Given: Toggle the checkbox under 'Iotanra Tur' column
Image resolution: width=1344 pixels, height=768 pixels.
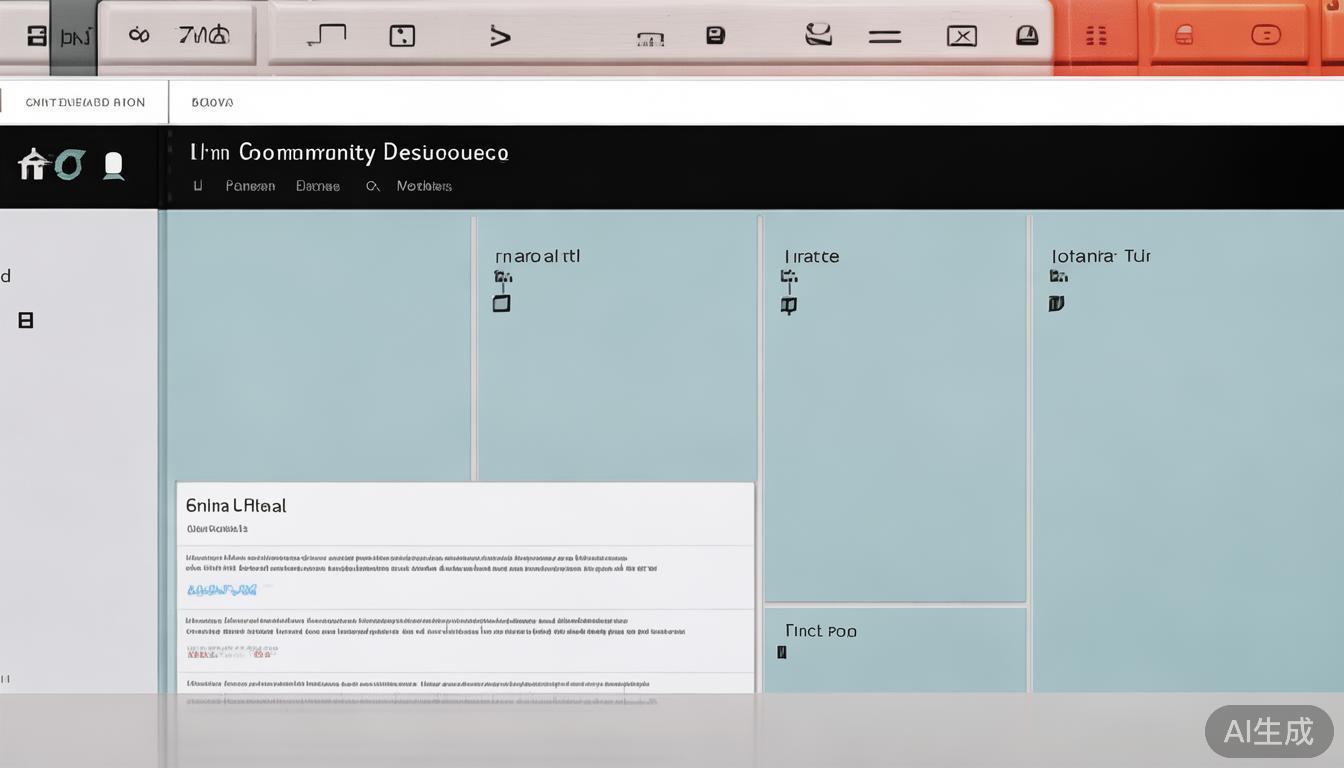Looking at the screenshot, I should point(1056,303).
